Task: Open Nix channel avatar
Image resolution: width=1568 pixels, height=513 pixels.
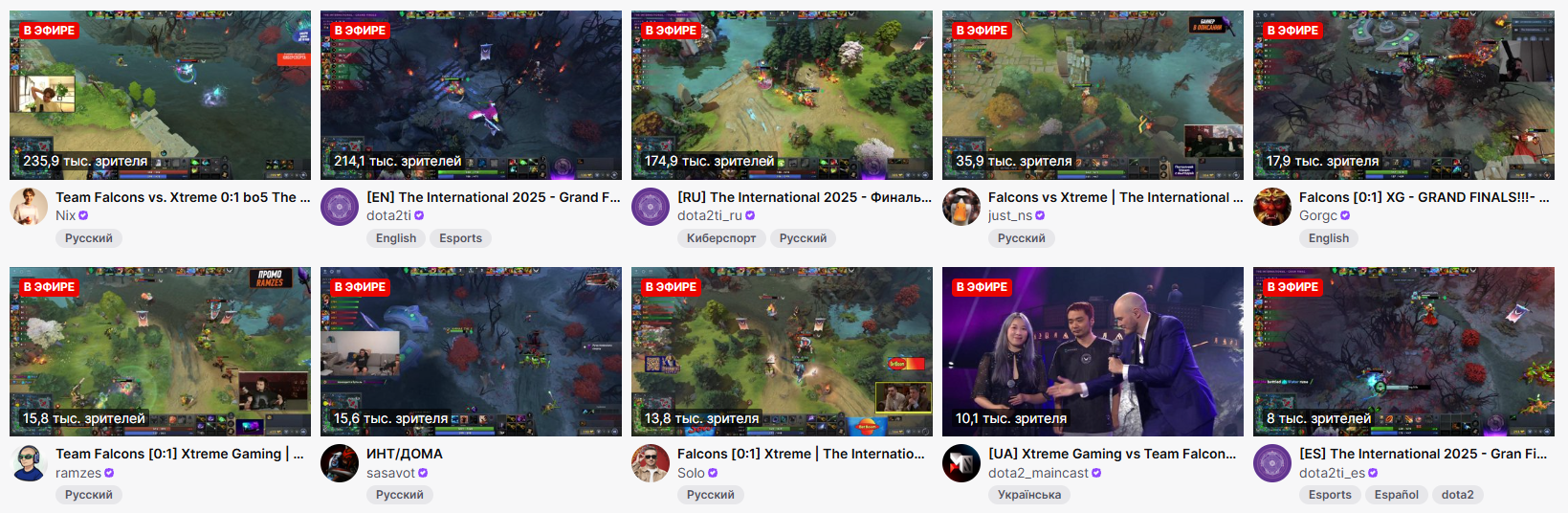Action: pyautogui.click(x=29, y=207)
